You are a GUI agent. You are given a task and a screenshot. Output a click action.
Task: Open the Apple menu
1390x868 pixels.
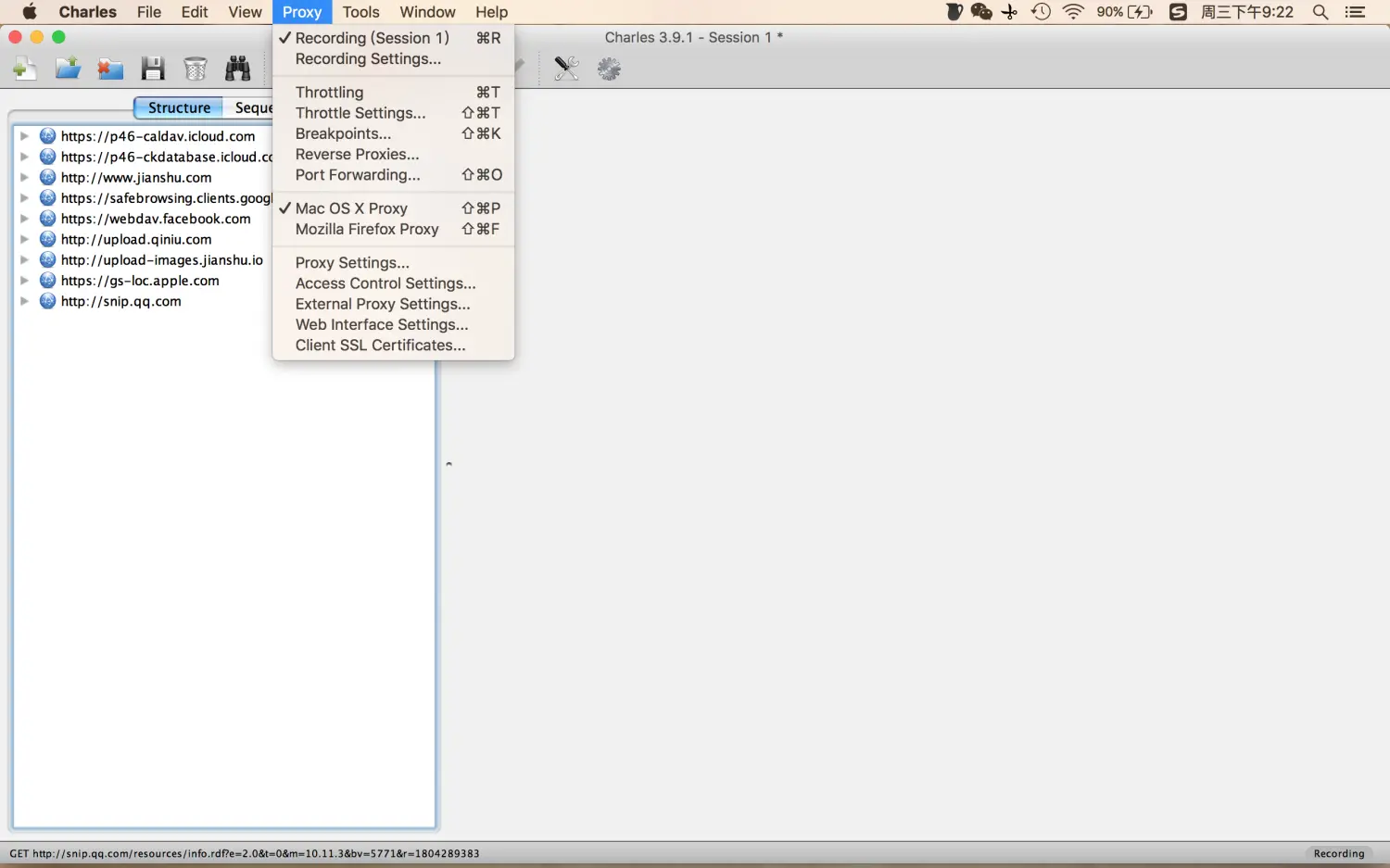click(x=30, y=12)
